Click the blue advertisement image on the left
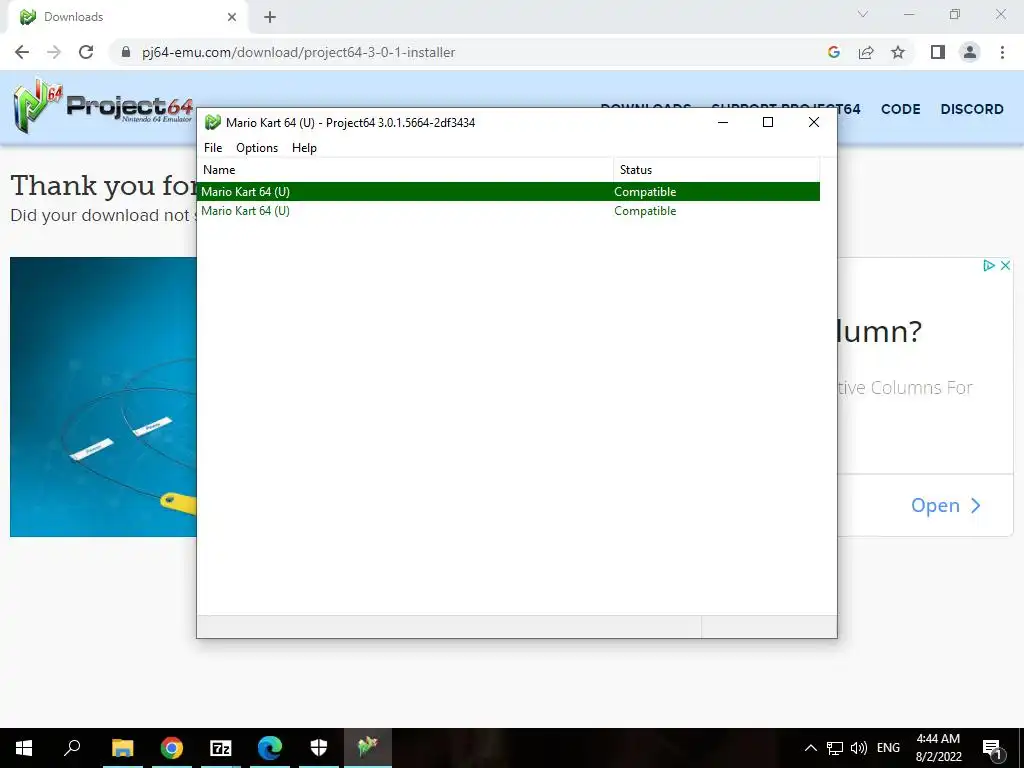This screenshot has height=768, width=1024. click(103, 396)
